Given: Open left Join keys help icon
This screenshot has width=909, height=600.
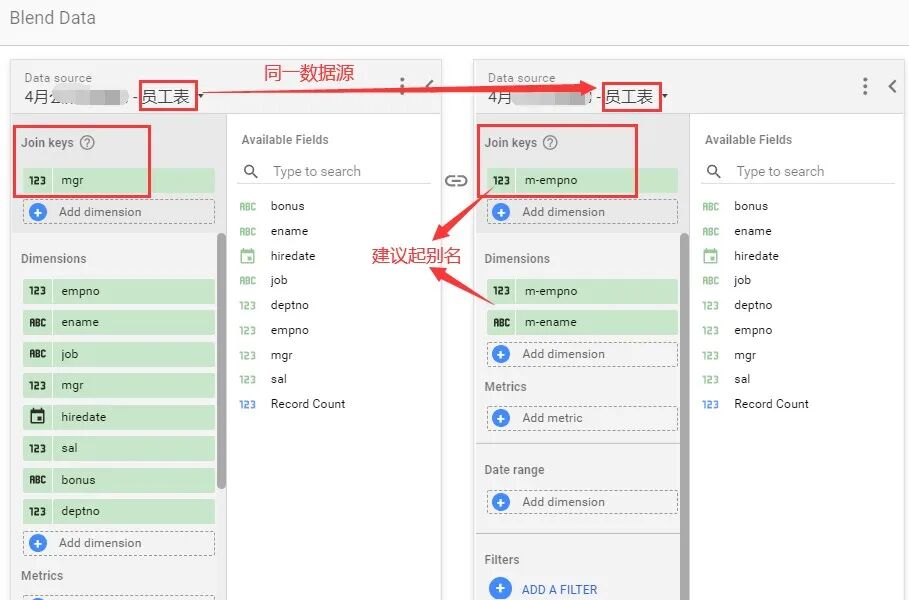Looking at the screenshot, I should [87, 143].
